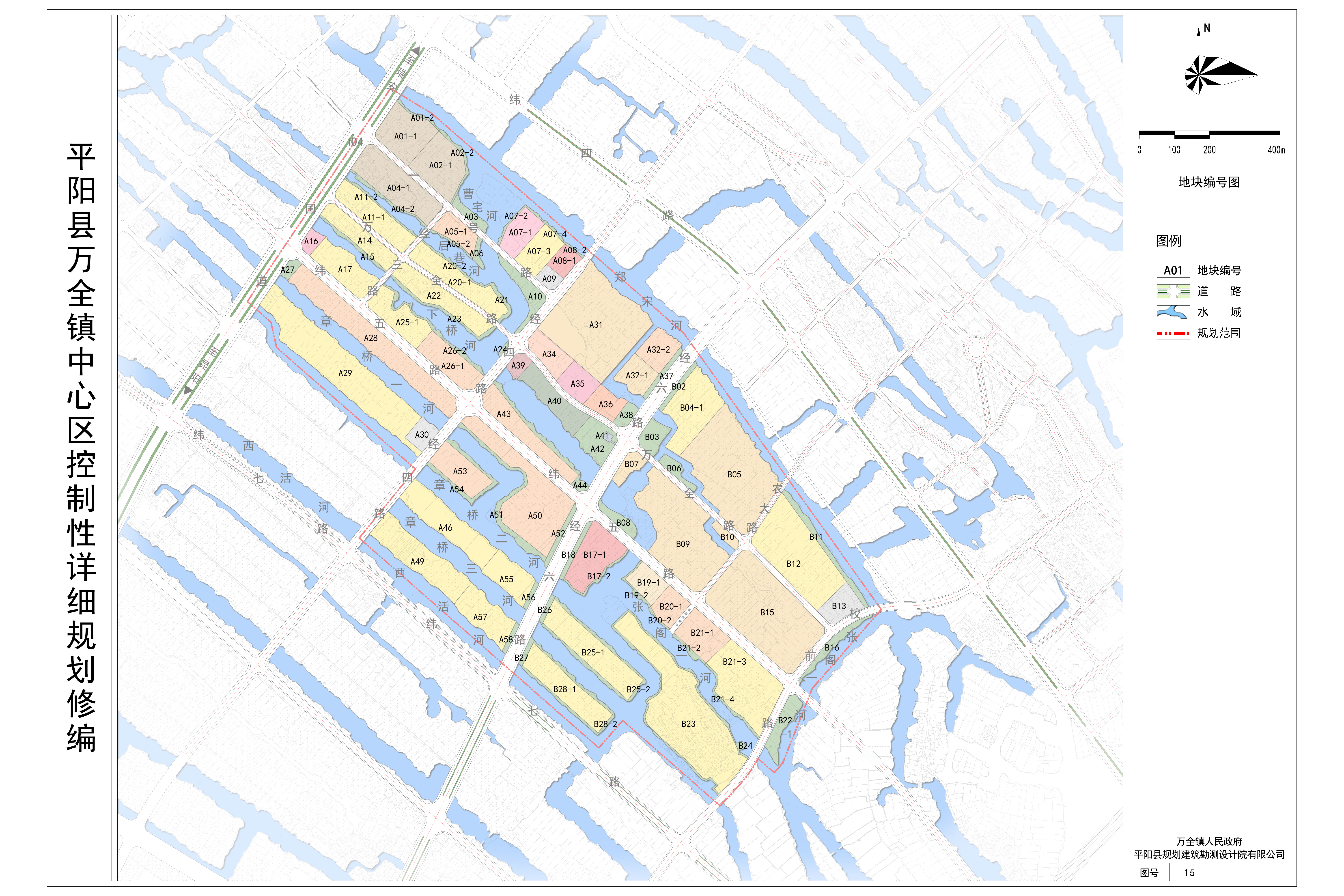This screenshot has height=896, width=1344.
Task: Select plot label B05
Action: 734,474
